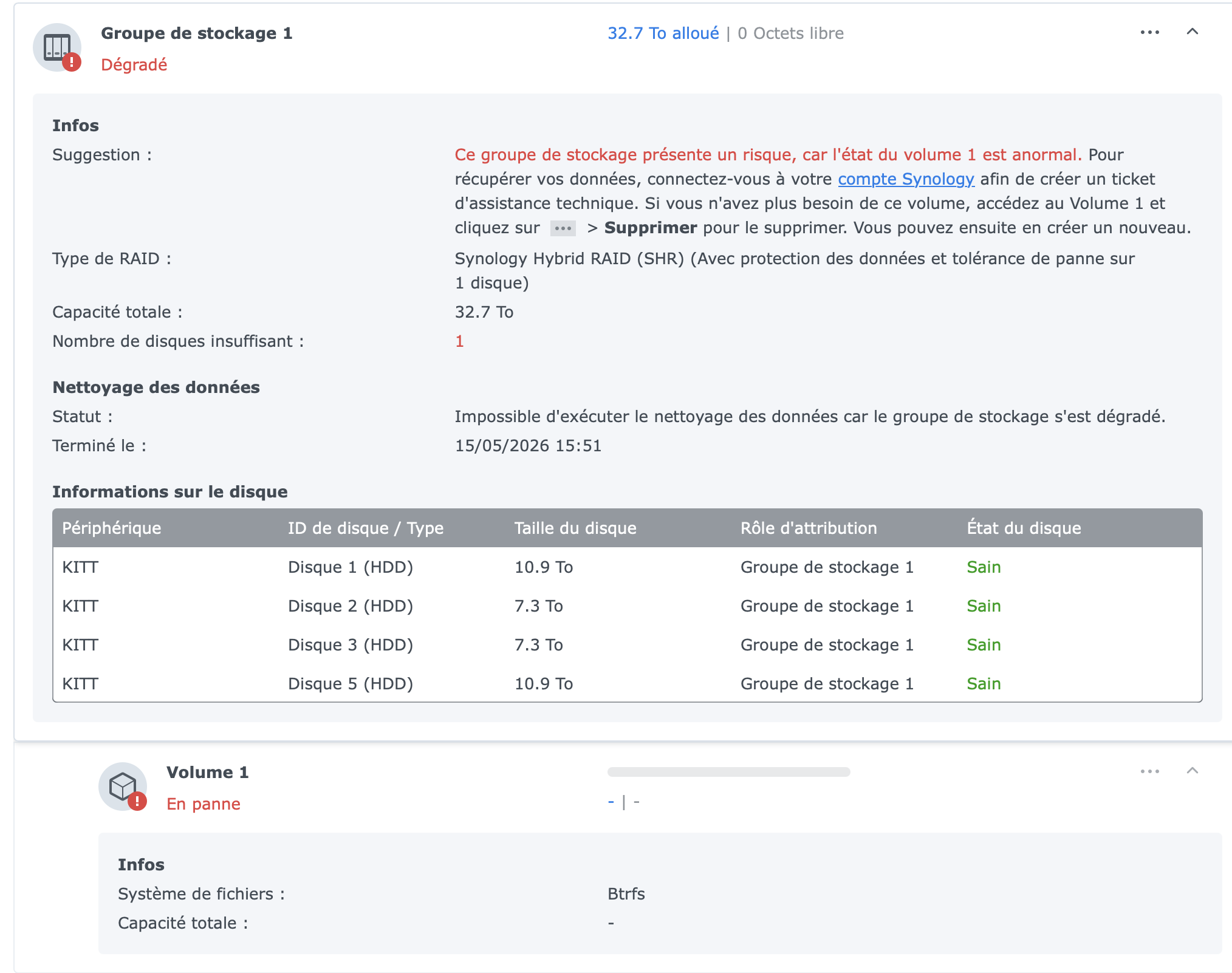Click Groupe de stockage 1 role for Disque 2
Screen dimensions: 1232x973
[x=827, y=606]
